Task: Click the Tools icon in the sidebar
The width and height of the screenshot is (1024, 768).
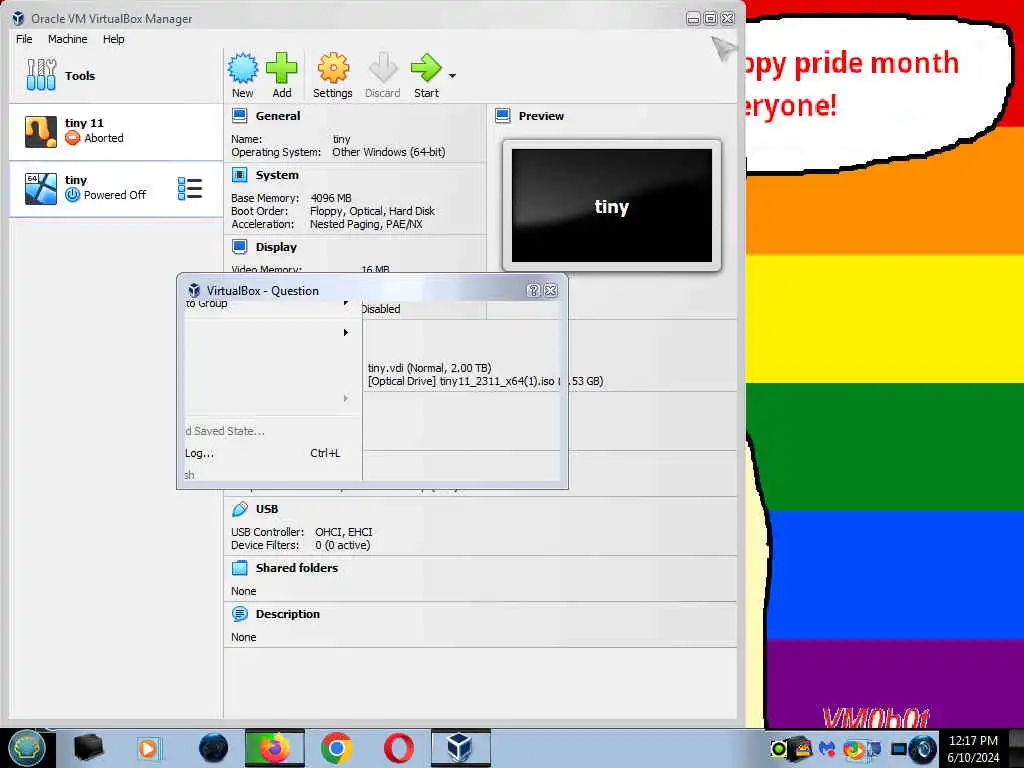Action: click(x=41, y=74)
